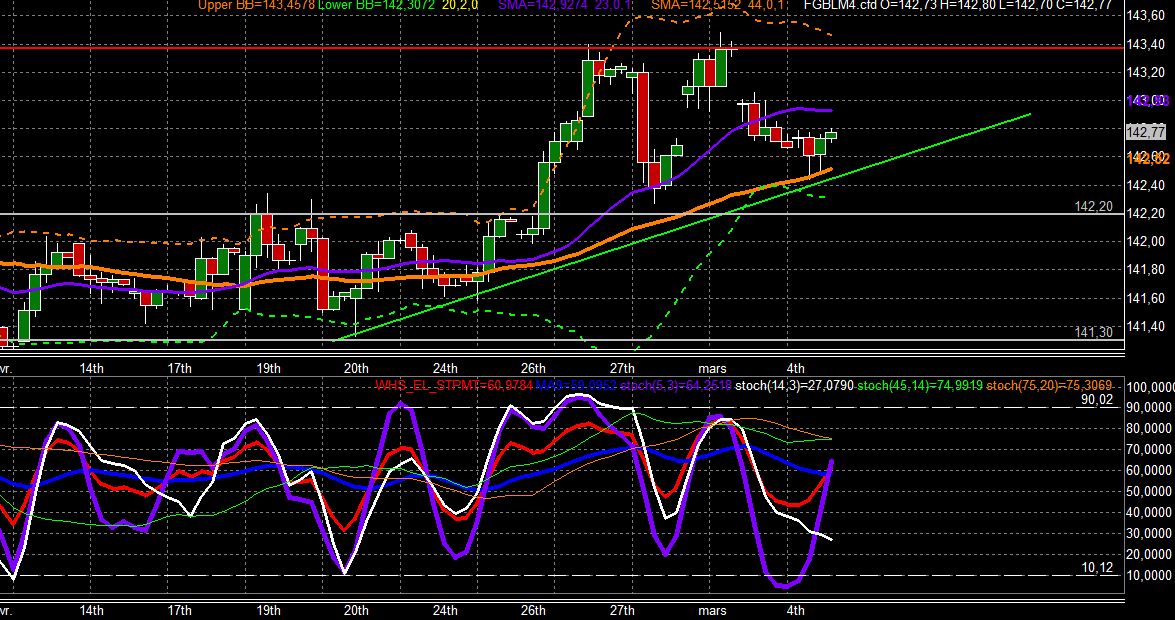
Task: Click the 24th date label under the stochastic panel
Action: (x=444, y=610)
